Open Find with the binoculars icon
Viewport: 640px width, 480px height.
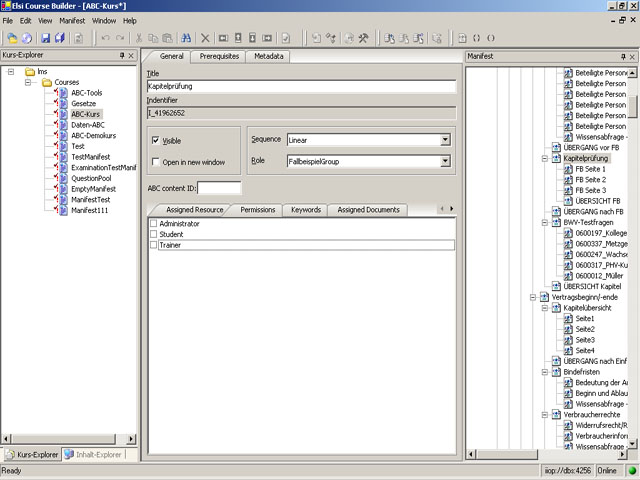tap(186, 38)
